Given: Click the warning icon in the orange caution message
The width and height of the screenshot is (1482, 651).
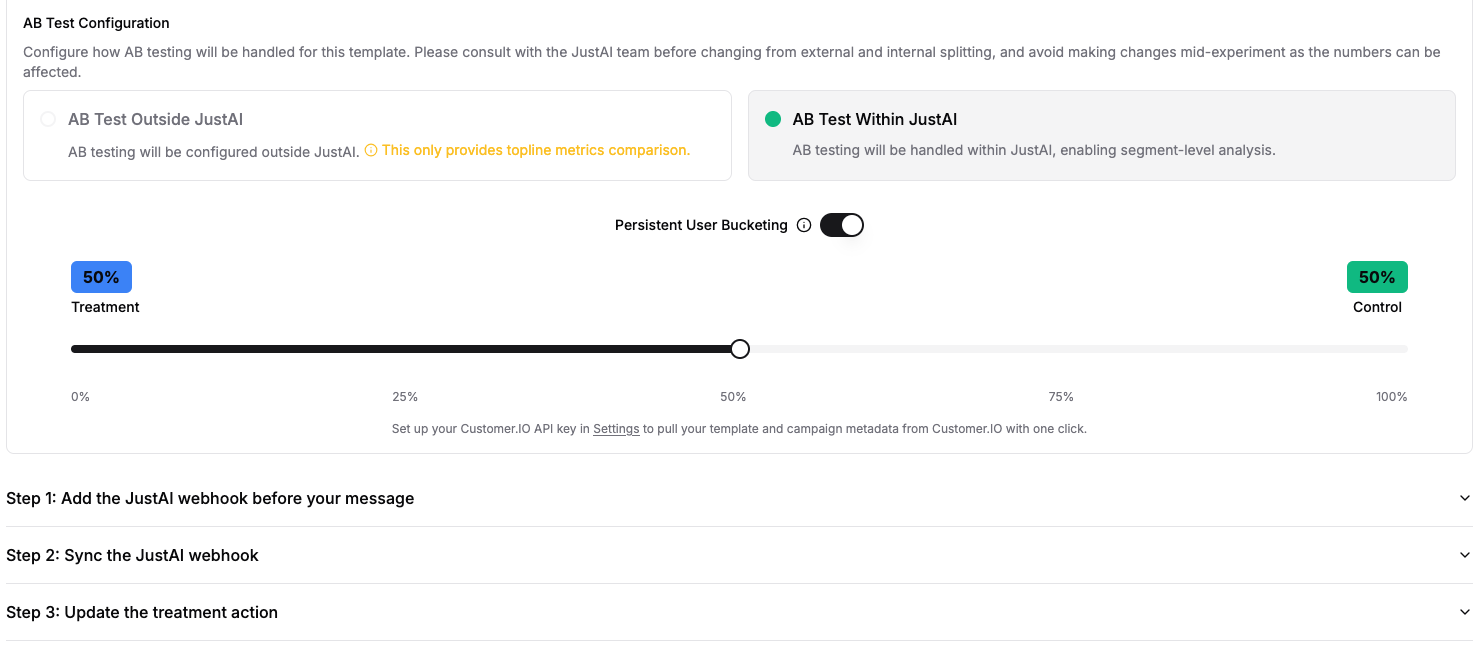Looking at the screenshot, I should tap(371, 150).
